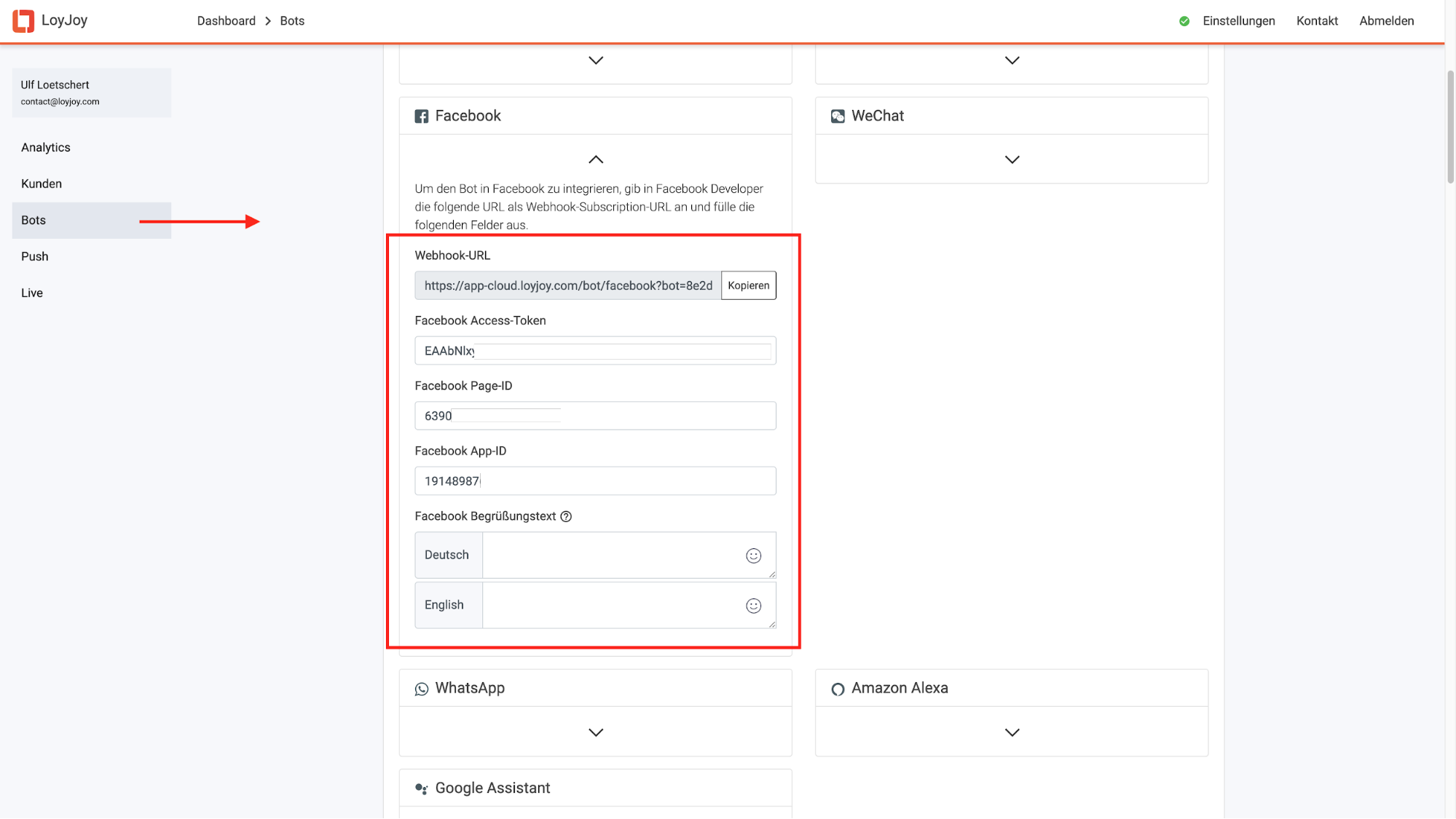Expand the WhatsApp section
The width and height of the screenshot is (1456, 819).
596,732
